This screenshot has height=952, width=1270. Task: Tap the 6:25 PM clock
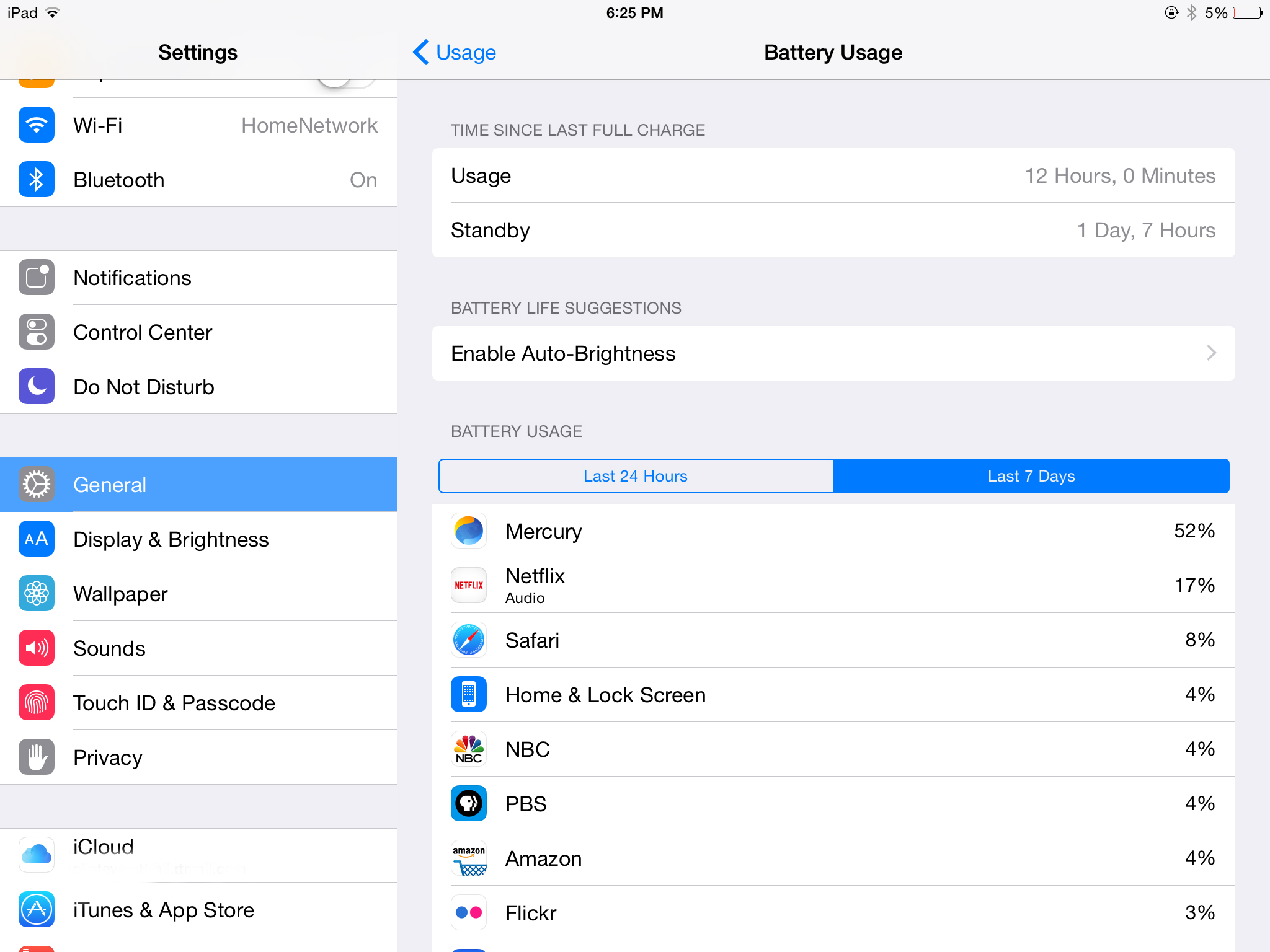click(635, 13)
